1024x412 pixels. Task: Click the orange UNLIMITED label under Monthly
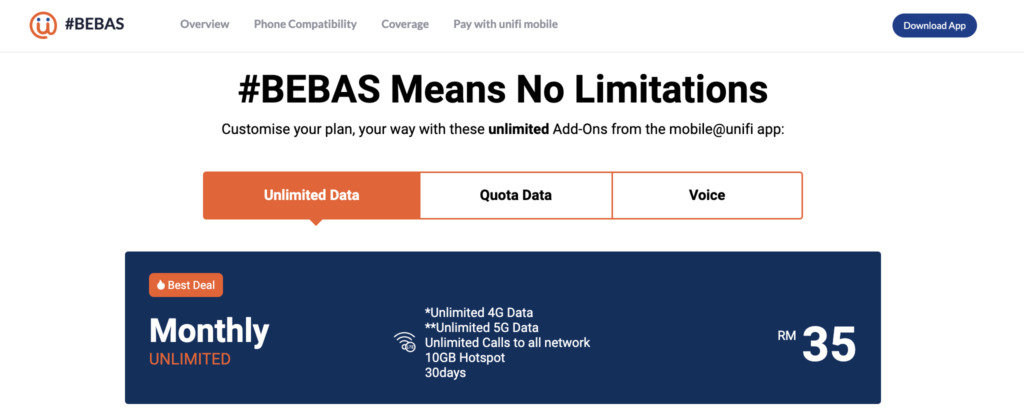click(x=190, y=359)
